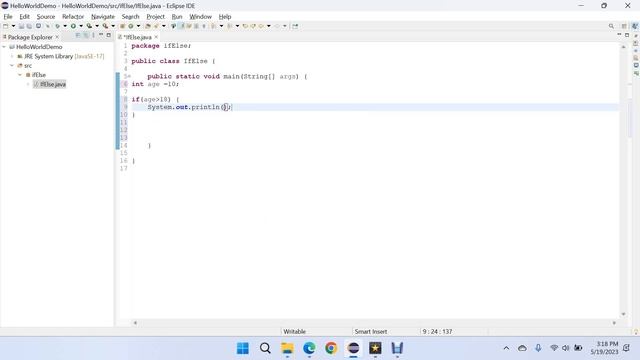640x360 pixels.
Task: Click the Open Perspective icon
Action: point(624,26)
